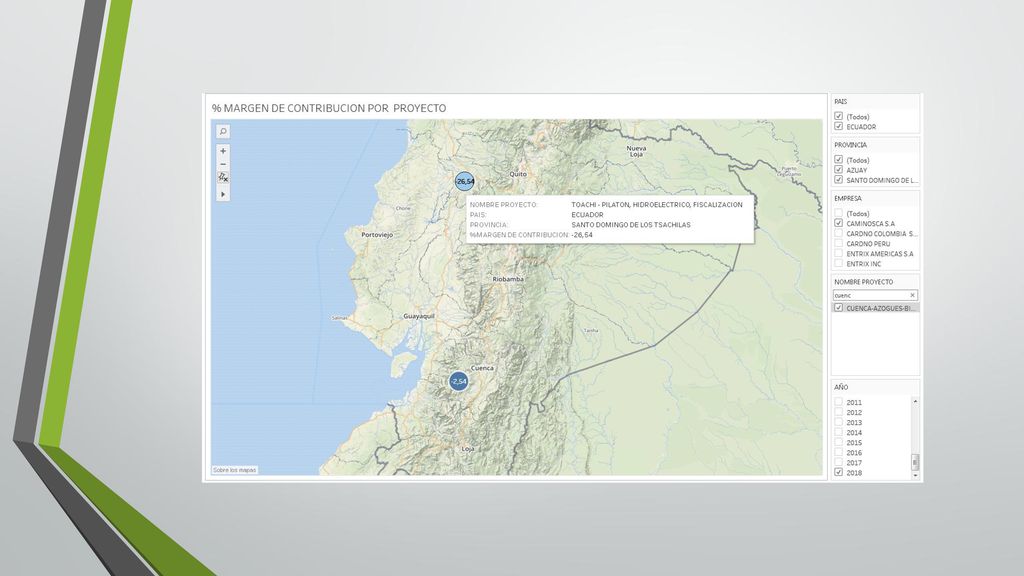Click the AÑO filter heading
This screenshot has height=576, width=1024.
[x=841, y=387]
